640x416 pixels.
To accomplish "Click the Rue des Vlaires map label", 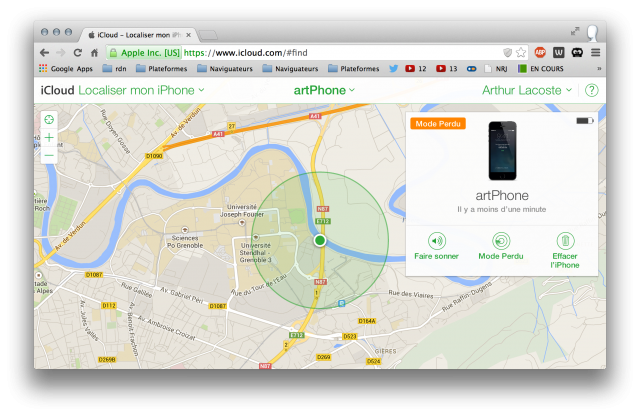I will pos(411,294).
